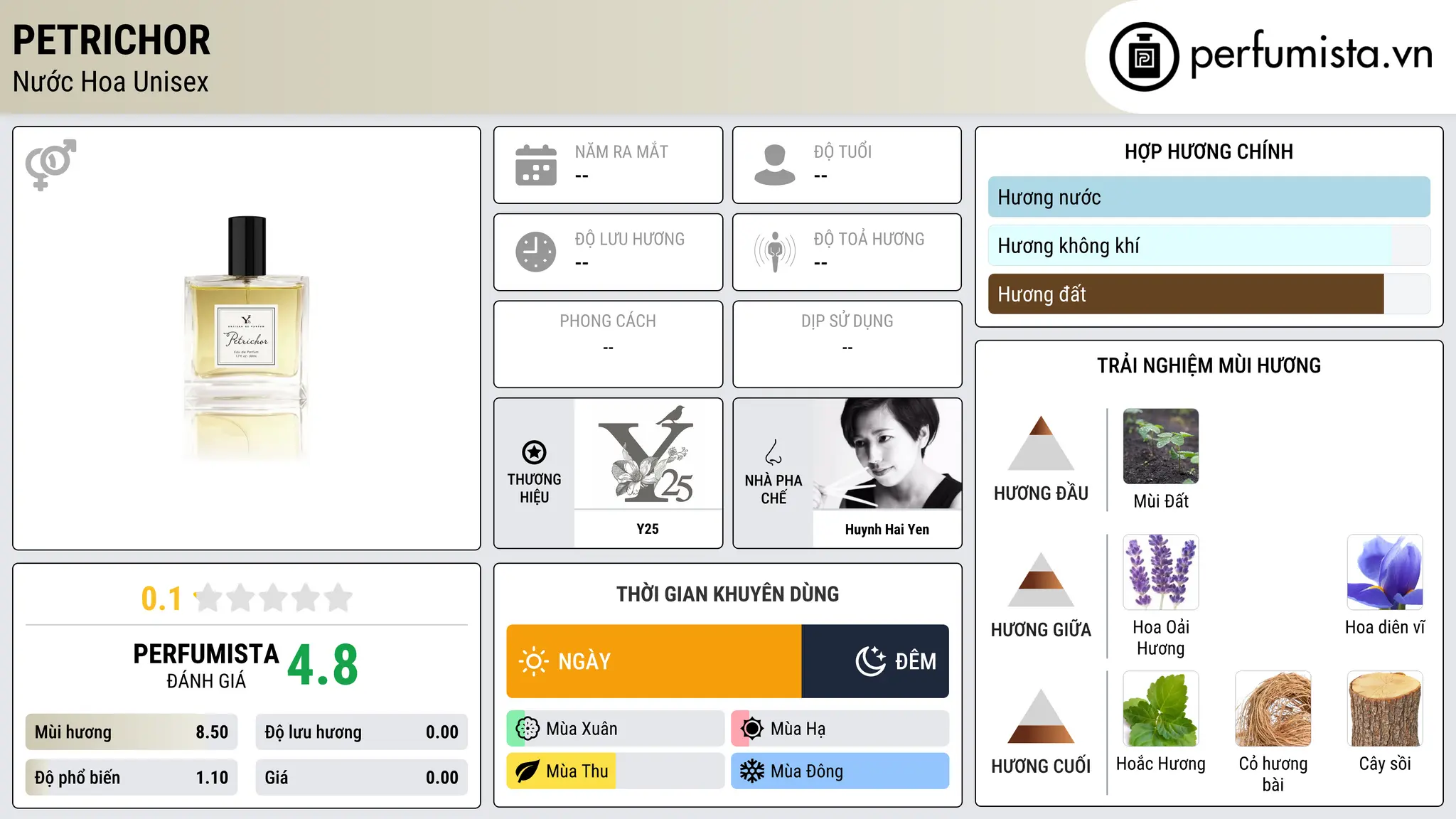This screenshot has height=819, width=1456.
Task: Click the moon icon beside Đêm
Action: pyautogui.click(x=871, y=661)
